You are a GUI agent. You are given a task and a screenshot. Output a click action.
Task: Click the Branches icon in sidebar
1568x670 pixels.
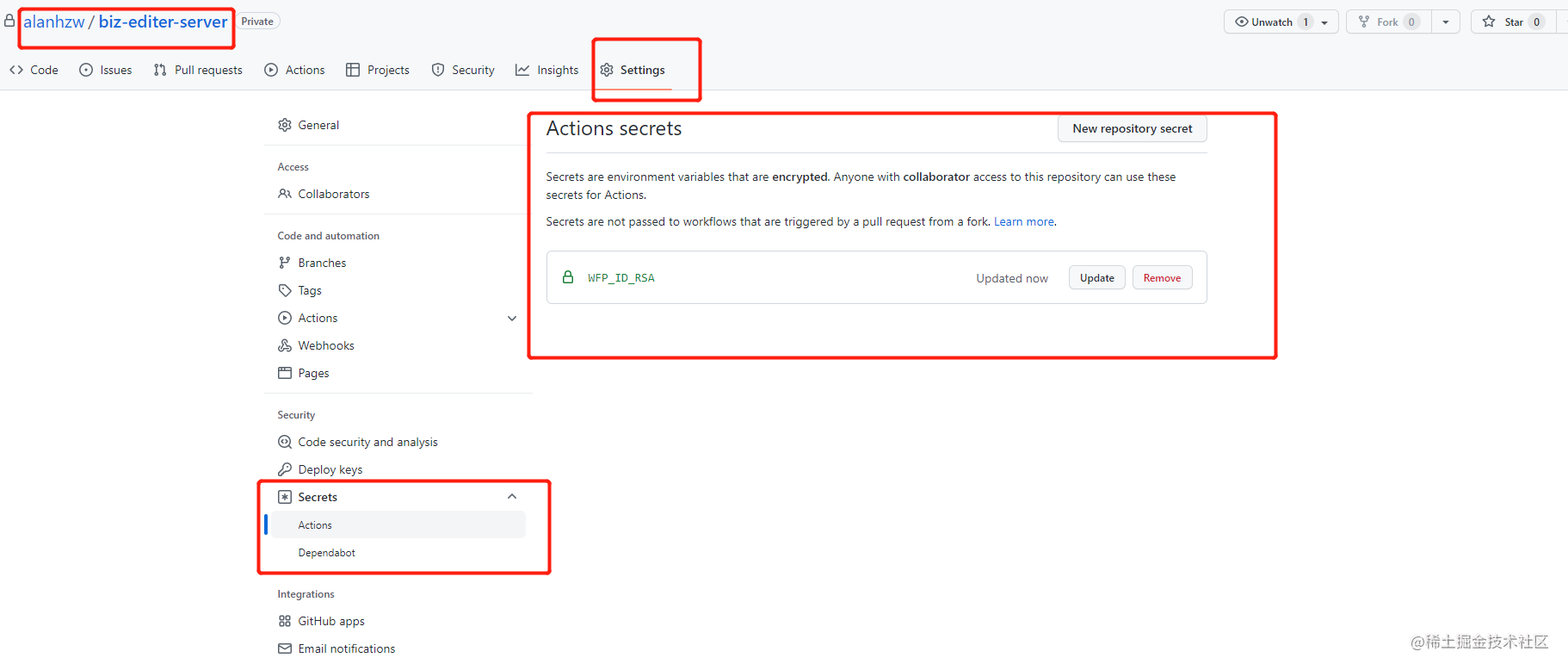[285, 263]
